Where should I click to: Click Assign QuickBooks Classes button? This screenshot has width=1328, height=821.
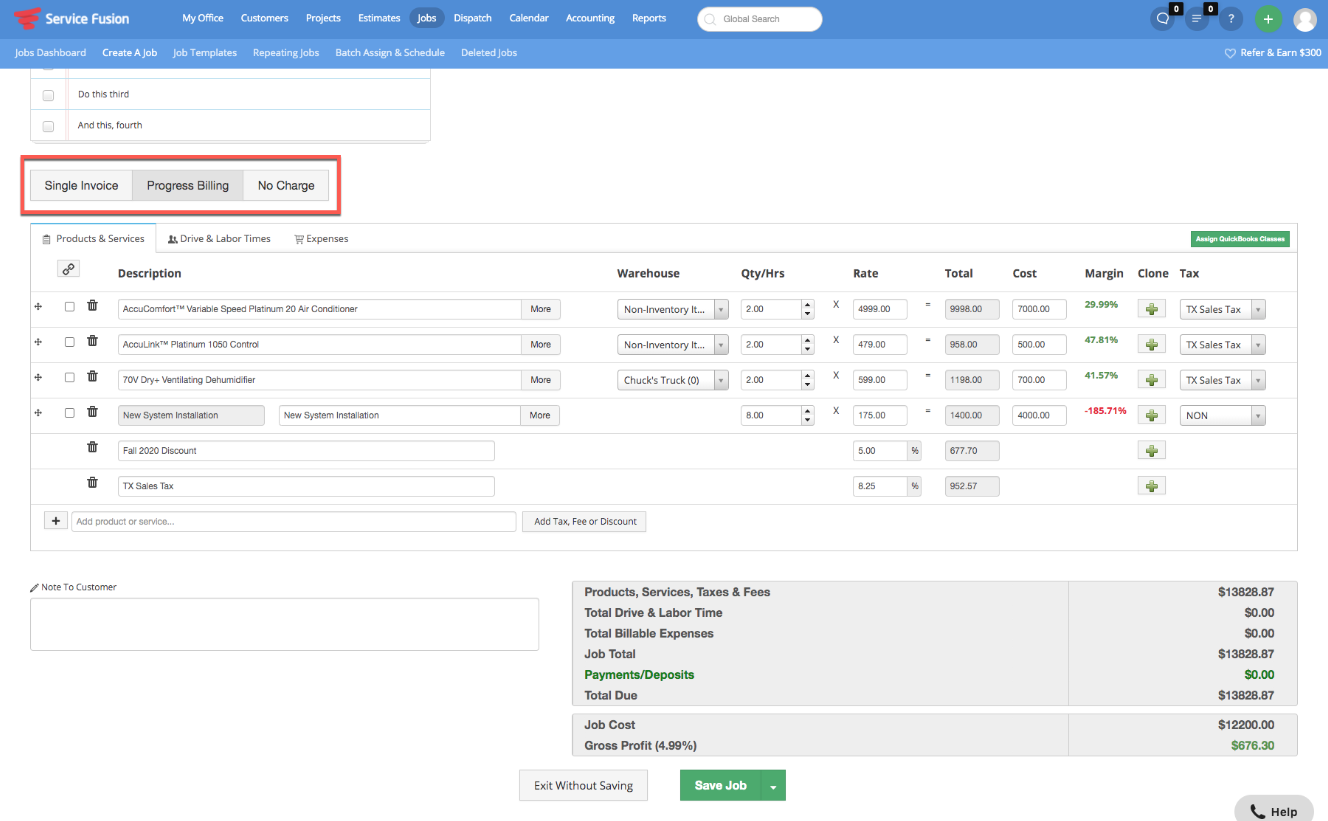click(x=1240, y=239)
